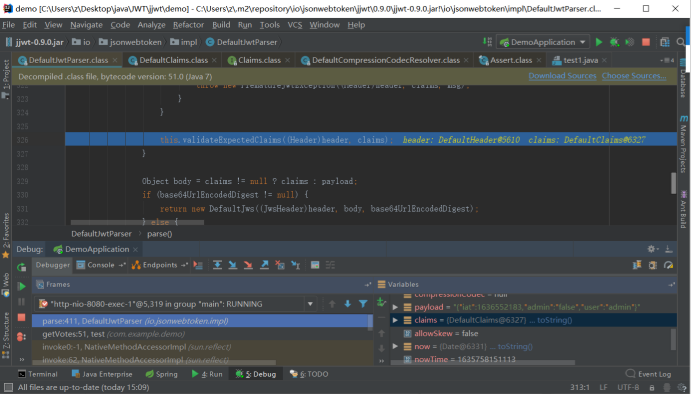Resume program with the green play icon
The image size is (691, 394).
point(21,286)
